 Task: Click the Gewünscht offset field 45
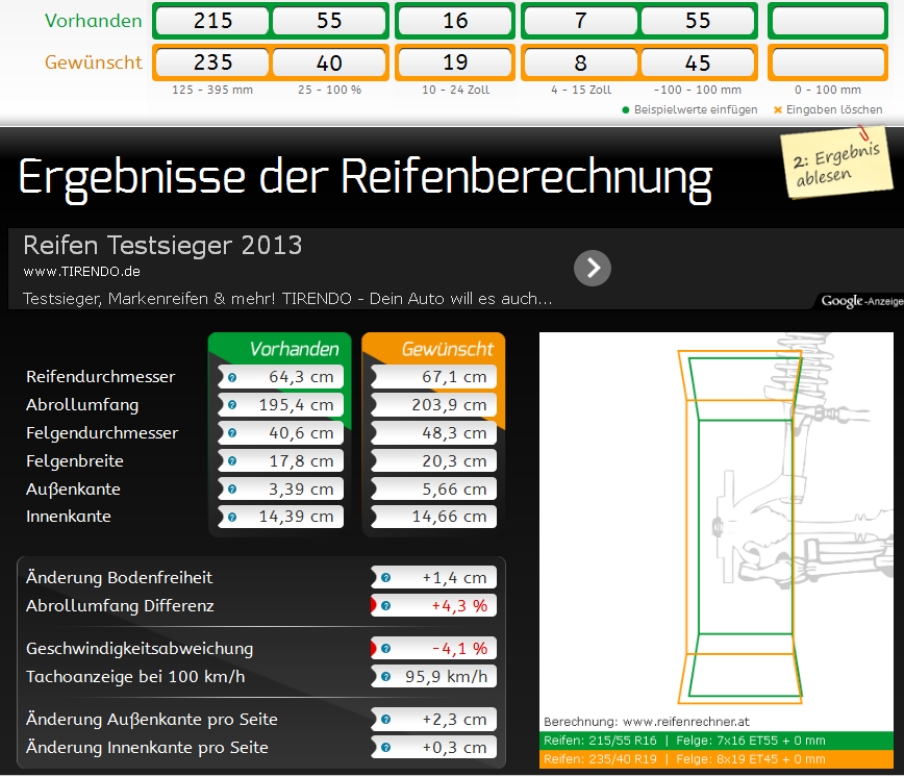(x=697, y=63)
